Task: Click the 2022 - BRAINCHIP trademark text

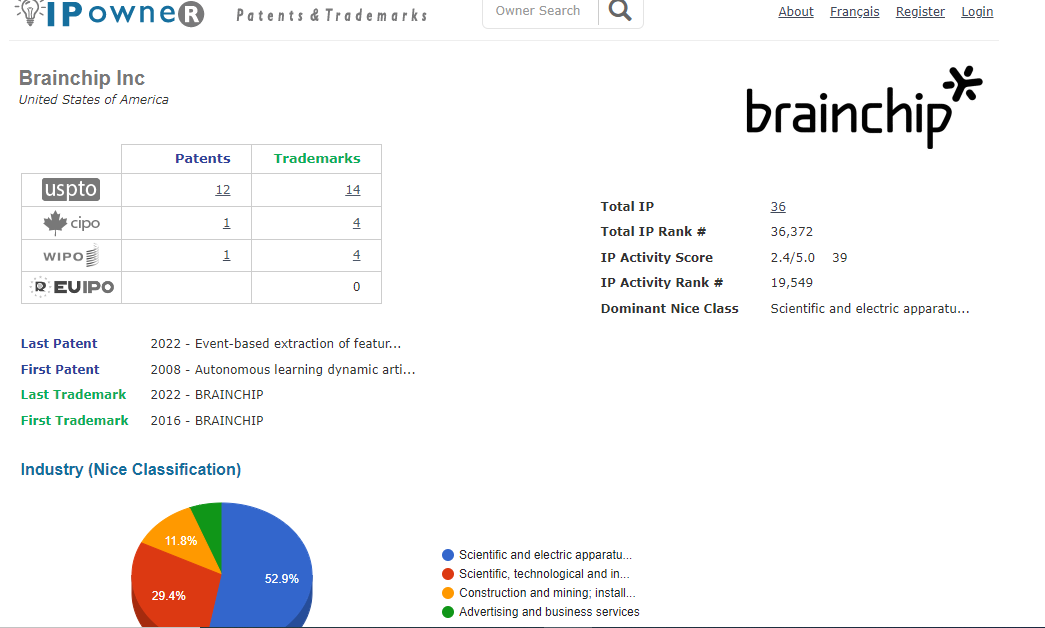Action: 207,395
